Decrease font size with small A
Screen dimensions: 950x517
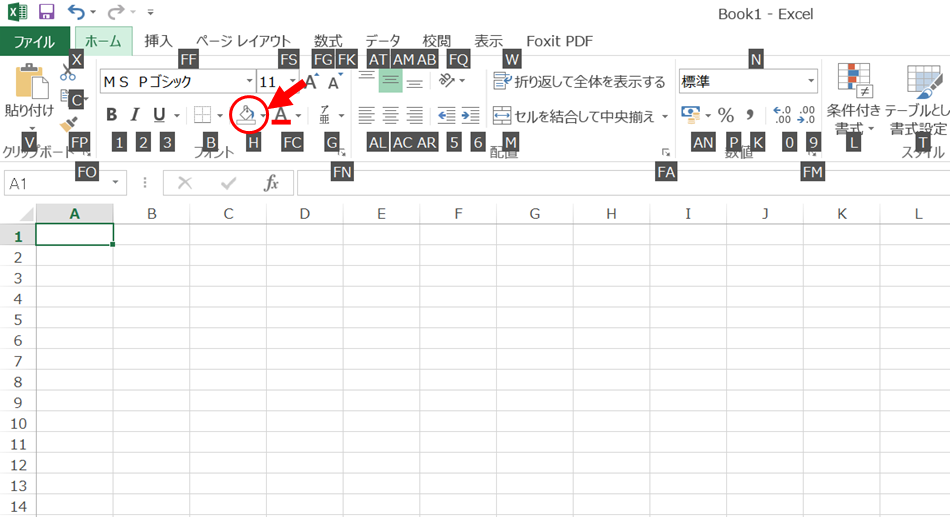click(x=334, y=82)
